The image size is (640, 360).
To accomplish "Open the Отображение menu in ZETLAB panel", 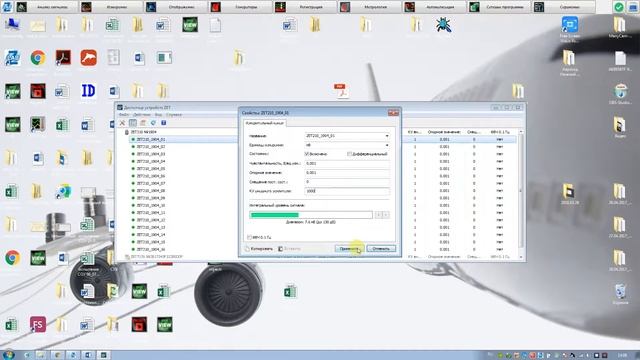I will tap(176, 7).
